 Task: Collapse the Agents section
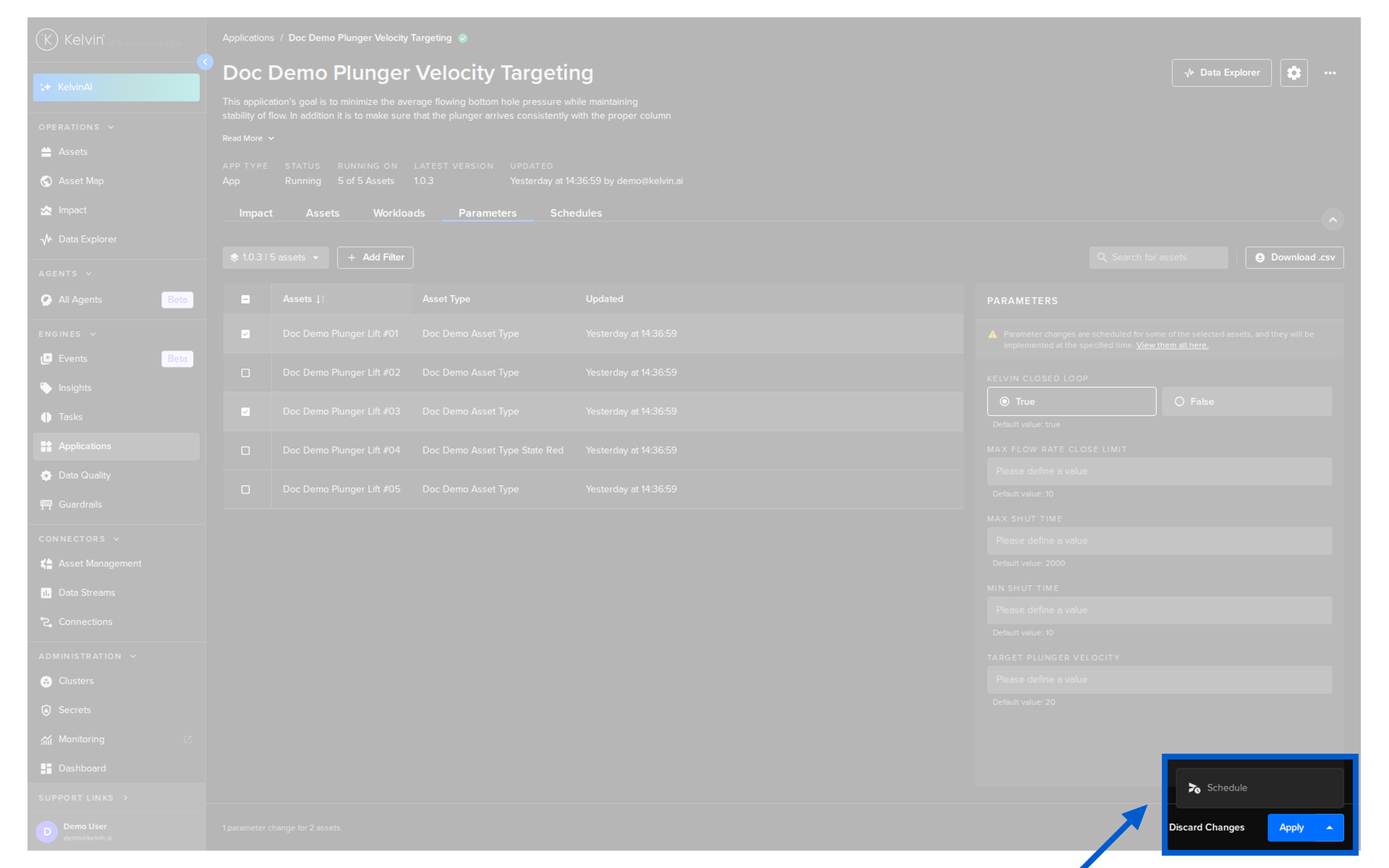tap(88, 274)
